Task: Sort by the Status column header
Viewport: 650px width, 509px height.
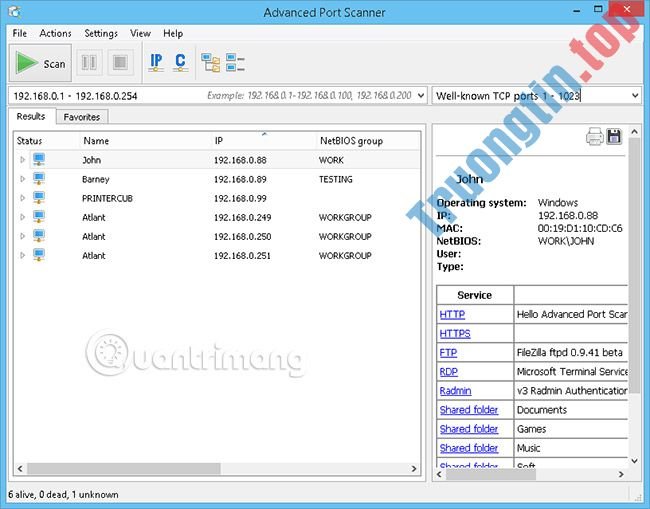Action: 46,141
